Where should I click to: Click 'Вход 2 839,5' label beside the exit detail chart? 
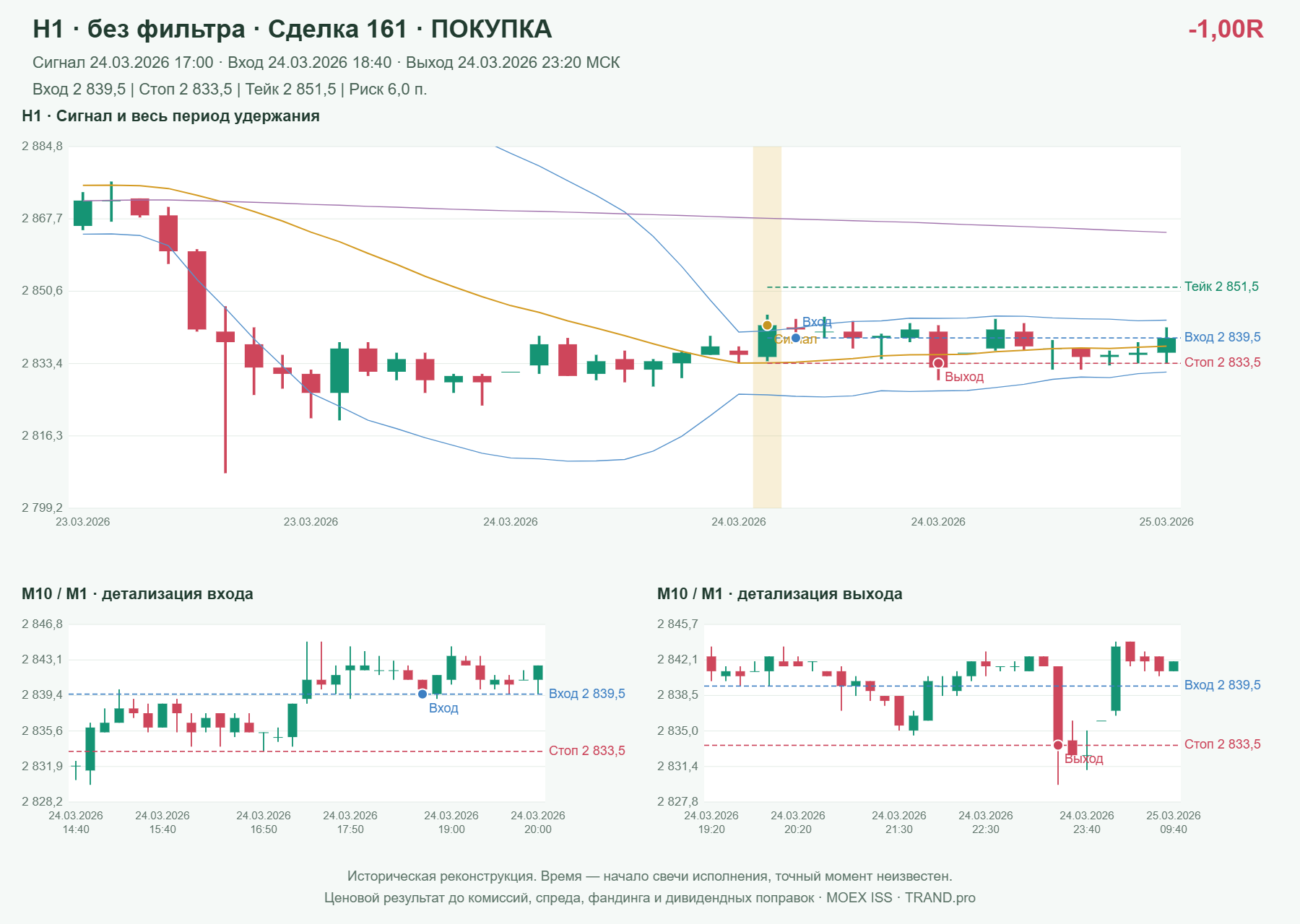tap(1223, 685)
